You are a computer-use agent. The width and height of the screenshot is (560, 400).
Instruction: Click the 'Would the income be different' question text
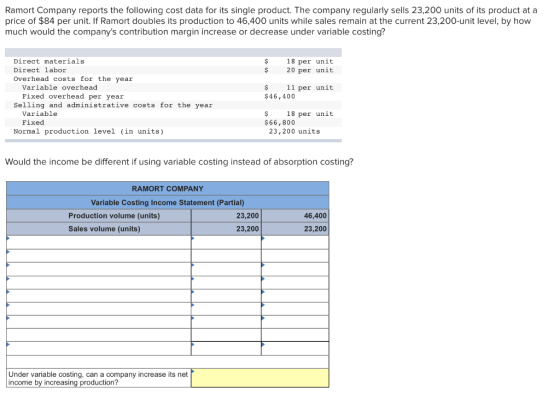[179, 162]
